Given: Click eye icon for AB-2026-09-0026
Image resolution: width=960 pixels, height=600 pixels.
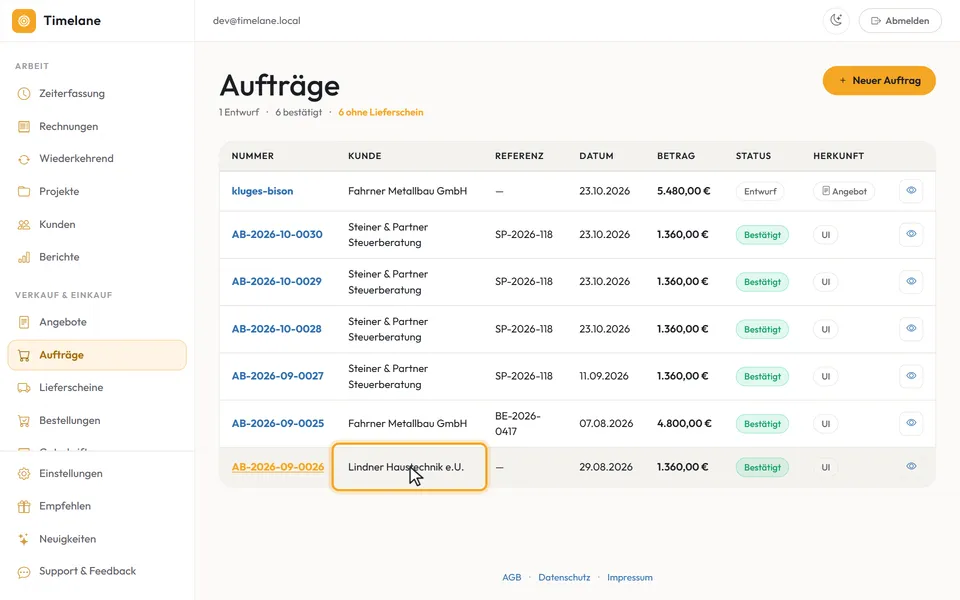Looking at the screenshot, I should [x=911, y=467].
